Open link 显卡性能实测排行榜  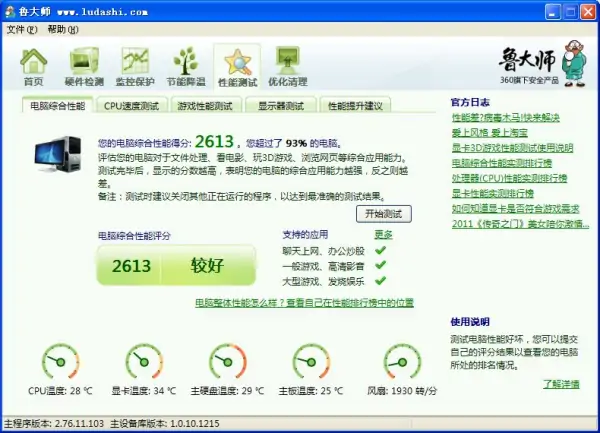pyautogui.click(x=492, y=194)
